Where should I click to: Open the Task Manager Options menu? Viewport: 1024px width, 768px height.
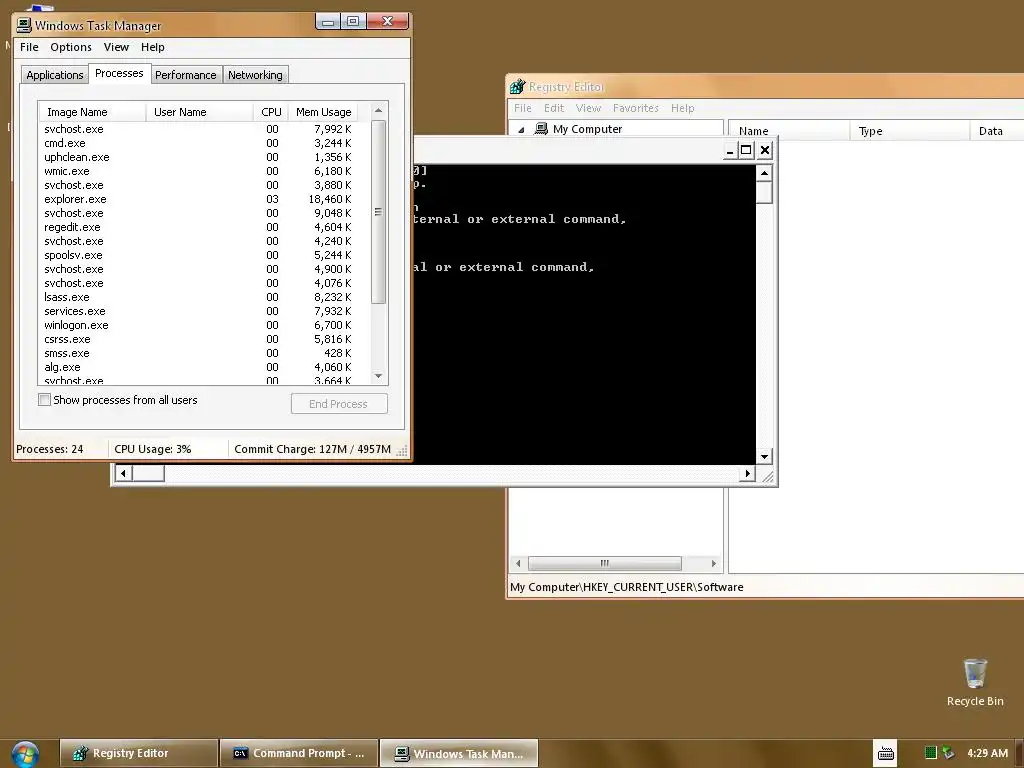pos(71,47)
